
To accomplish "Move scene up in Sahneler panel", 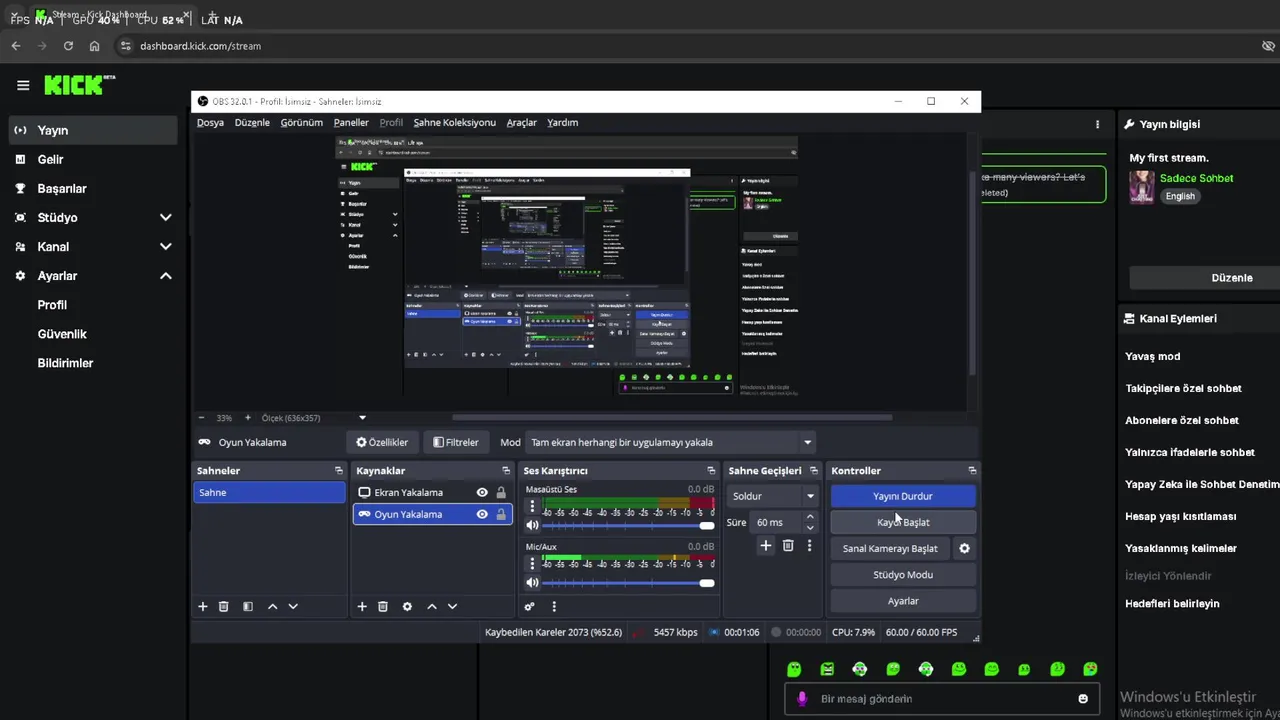I will point(272,606).
